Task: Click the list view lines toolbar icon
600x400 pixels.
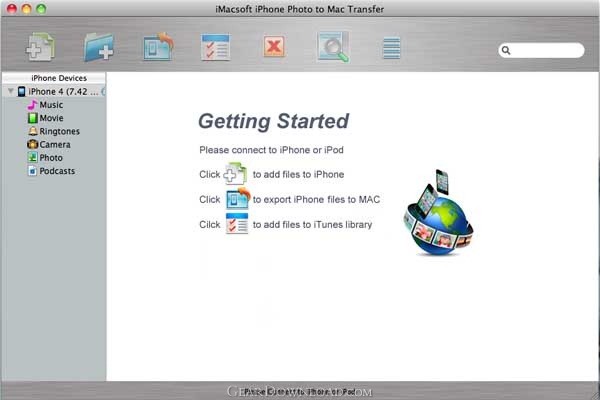Action: coord(391,48)
